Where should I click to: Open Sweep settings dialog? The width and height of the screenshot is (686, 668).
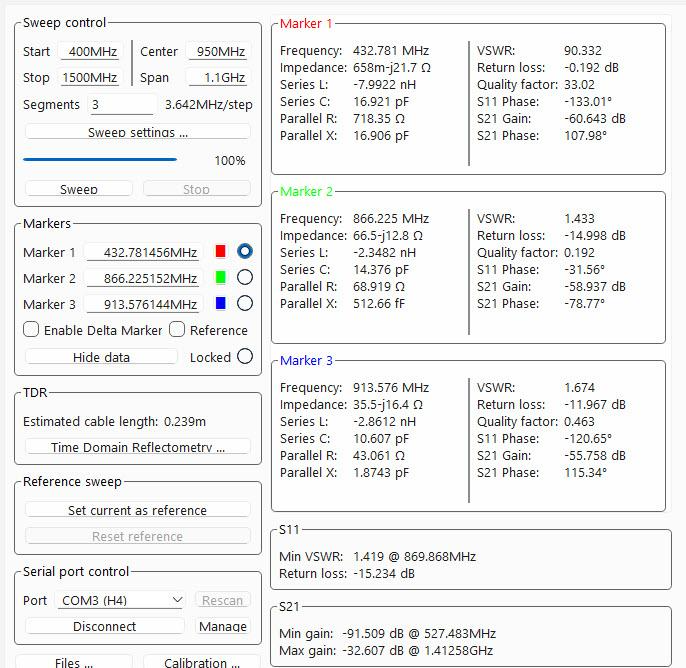138,132
